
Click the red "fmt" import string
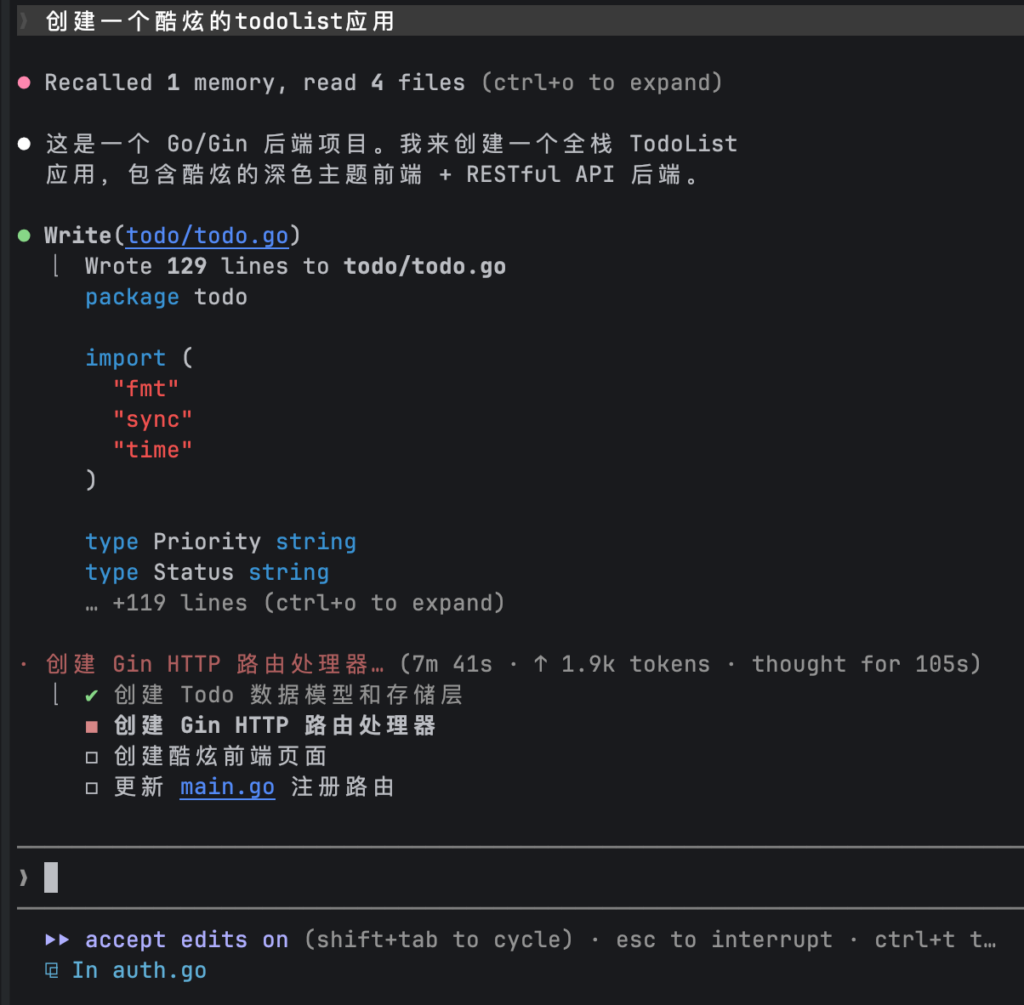point(146,389)
